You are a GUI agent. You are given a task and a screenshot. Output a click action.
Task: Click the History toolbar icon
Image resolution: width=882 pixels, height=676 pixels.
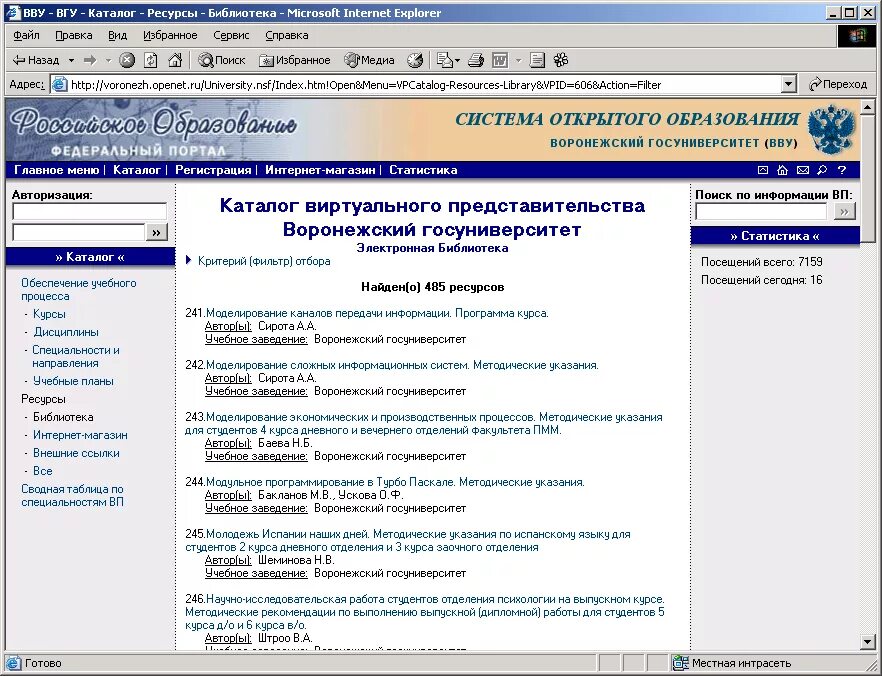point(415,60)
